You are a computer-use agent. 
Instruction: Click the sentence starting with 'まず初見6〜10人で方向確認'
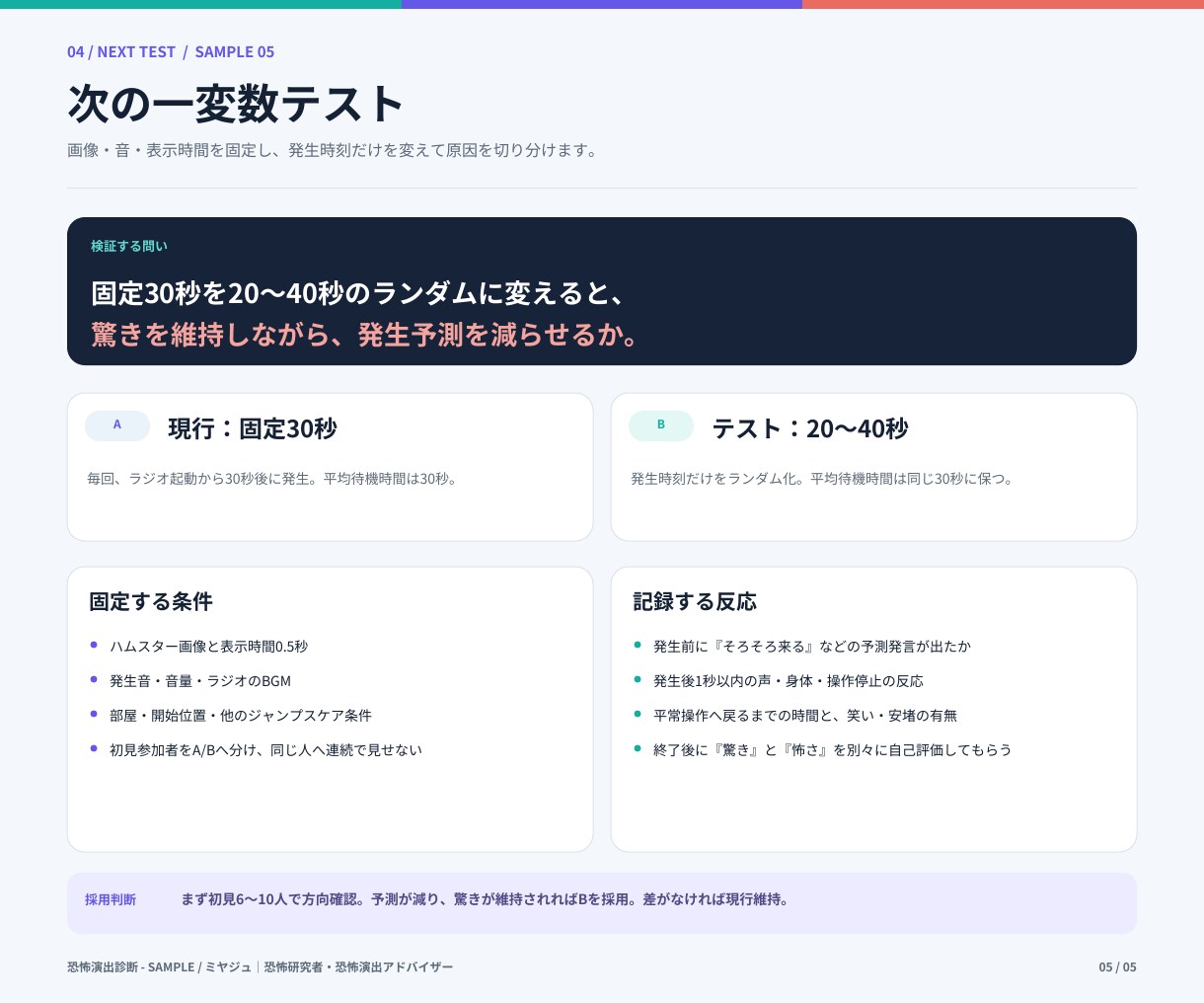pyautogui.click(x=486, y=900)
